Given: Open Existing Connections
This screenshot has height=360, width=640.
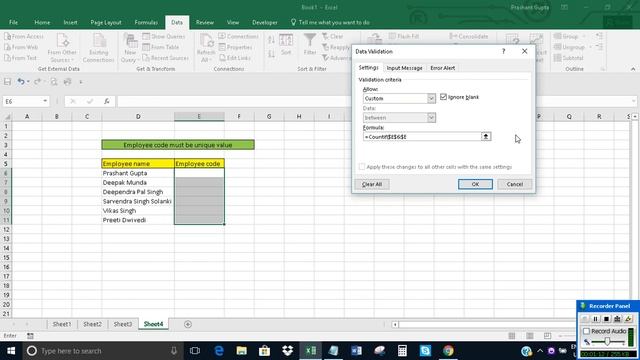Looking at the screenshot, I should 98,48.
